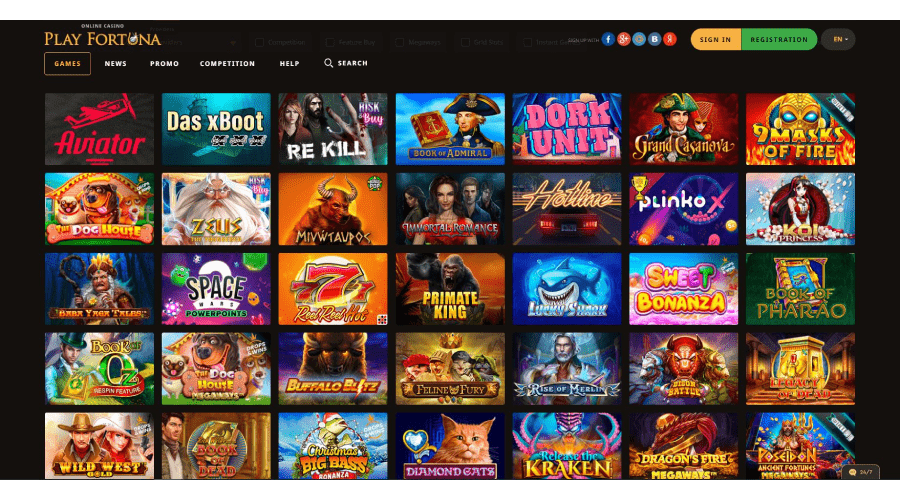The width and height of the screenshot is (900, 500).
Task: Open the Competition menu item
Action: click(227, 64)
